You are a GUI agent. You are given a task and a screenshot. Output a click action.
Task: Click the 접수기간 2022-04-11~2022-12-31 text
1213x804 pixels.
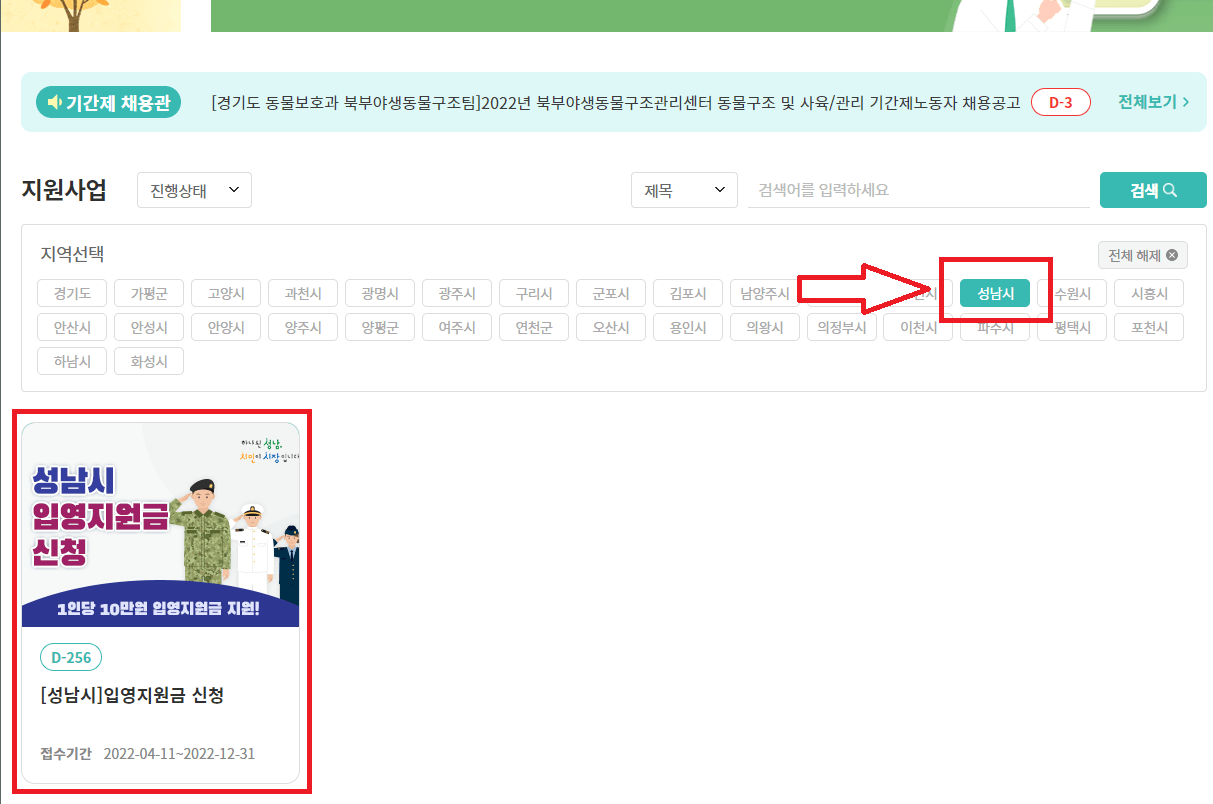click(x=147, y=753)
